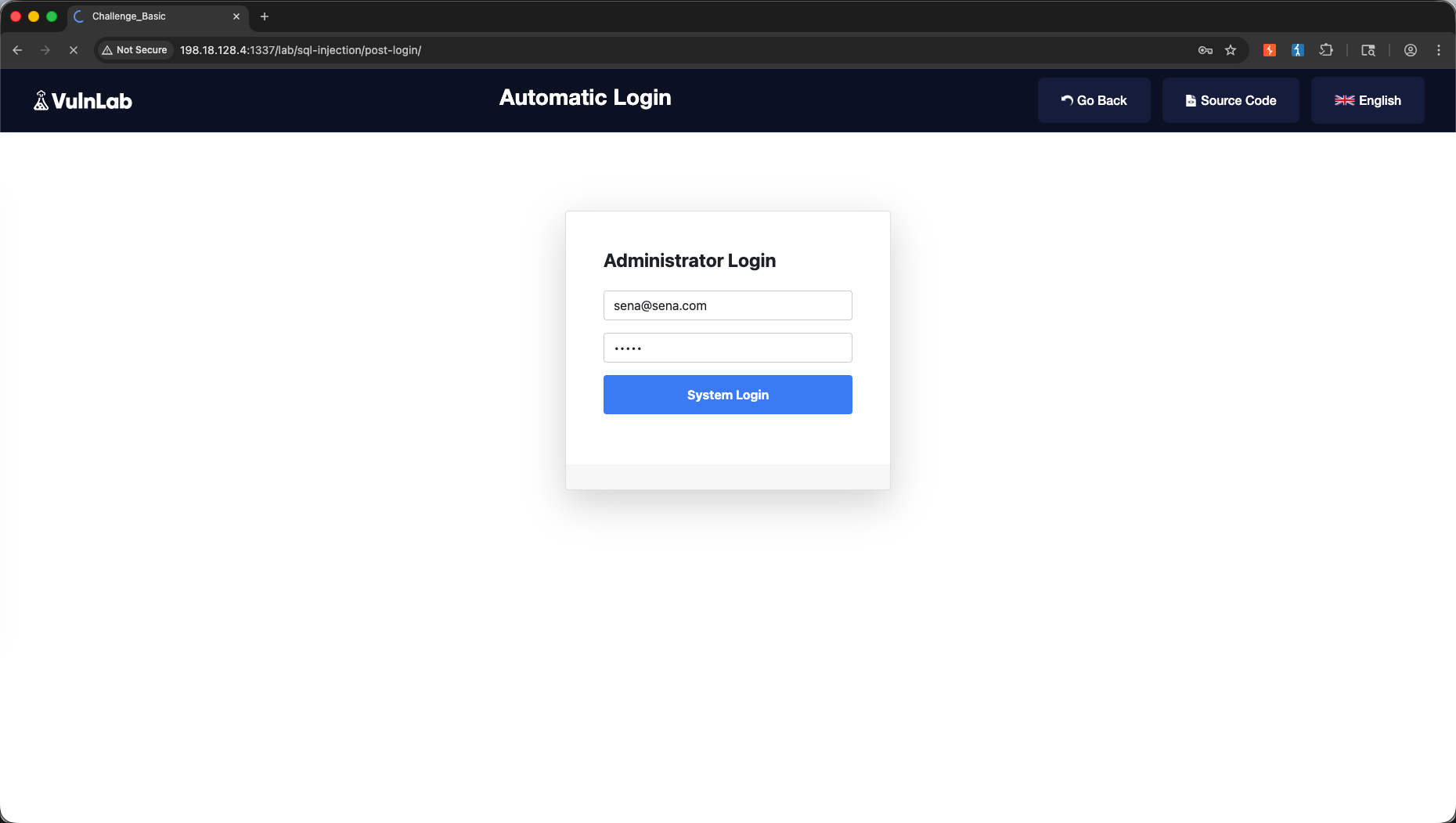Open the browser profile icon

[x=1411, y=50]
